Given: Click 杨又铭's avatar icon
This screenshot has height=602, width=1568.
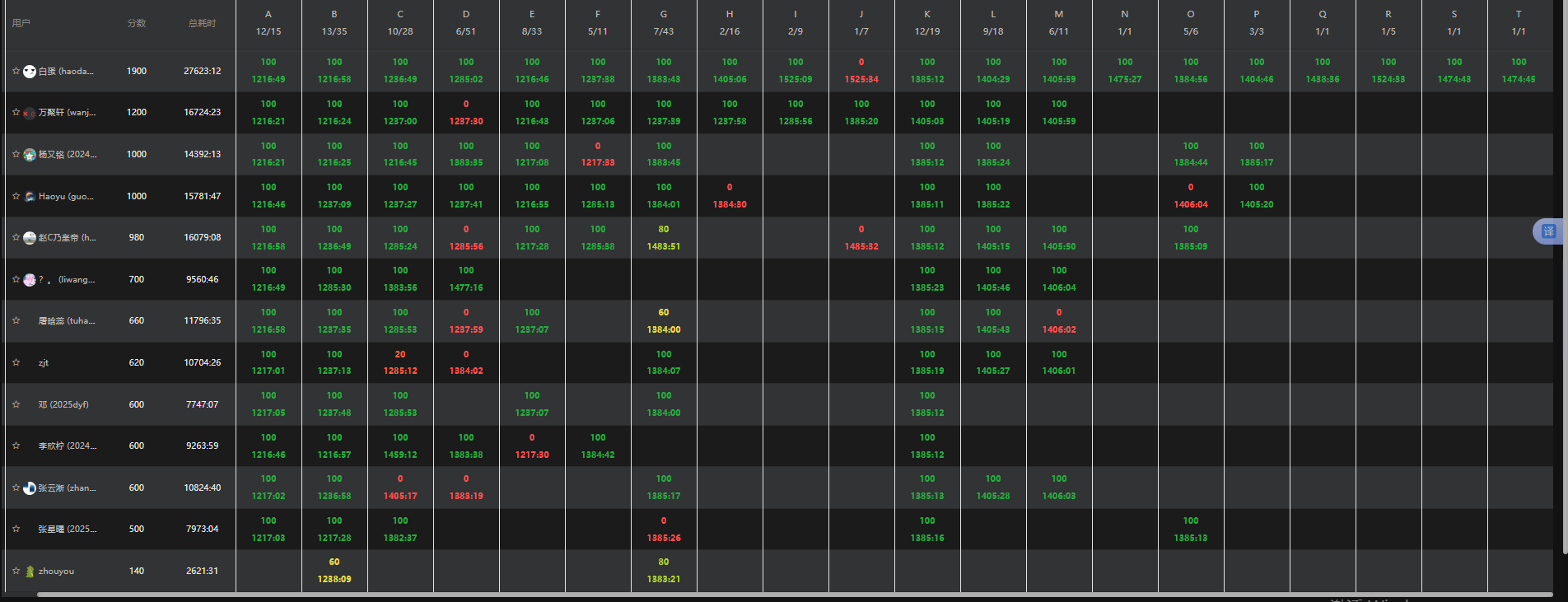Looking at the screenshot, I should click(x=30, y=155).
